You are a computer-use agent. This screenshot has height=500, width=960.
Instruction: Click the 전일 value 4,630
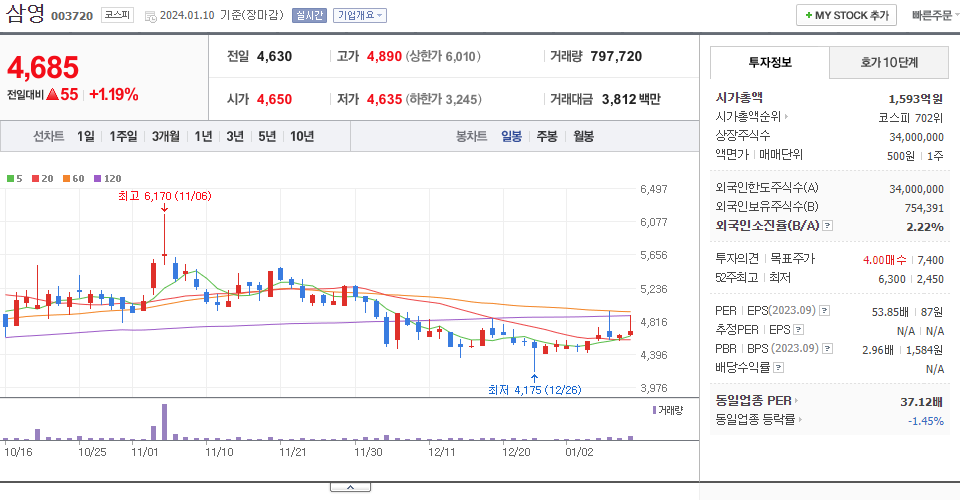pos(274,56)
